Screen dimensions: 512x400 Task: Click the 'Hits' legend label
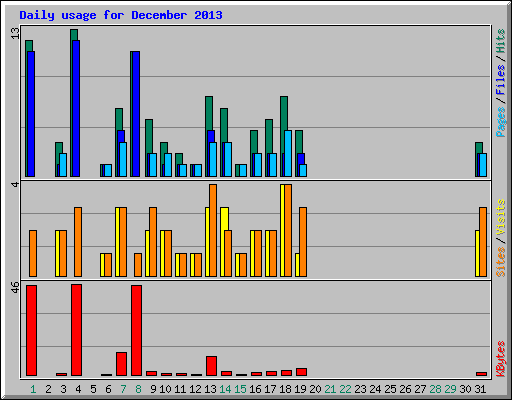coord(501,41)
